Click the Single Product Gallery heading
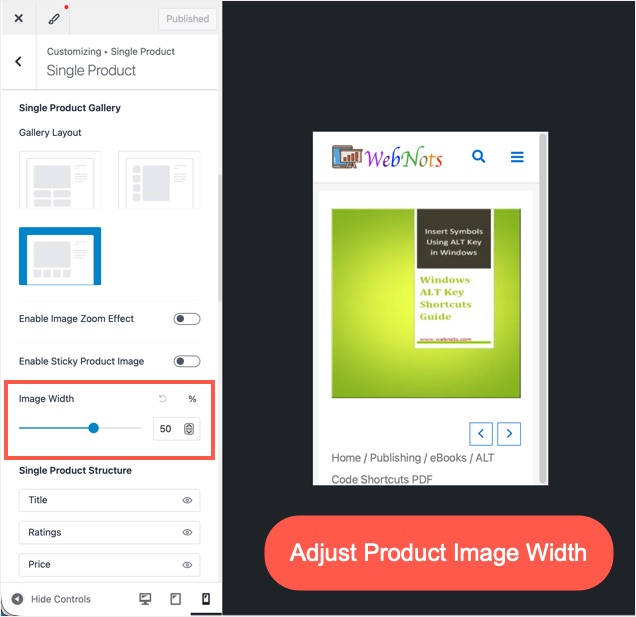This screenshot has width=636, height=617. tap(70, 108)
